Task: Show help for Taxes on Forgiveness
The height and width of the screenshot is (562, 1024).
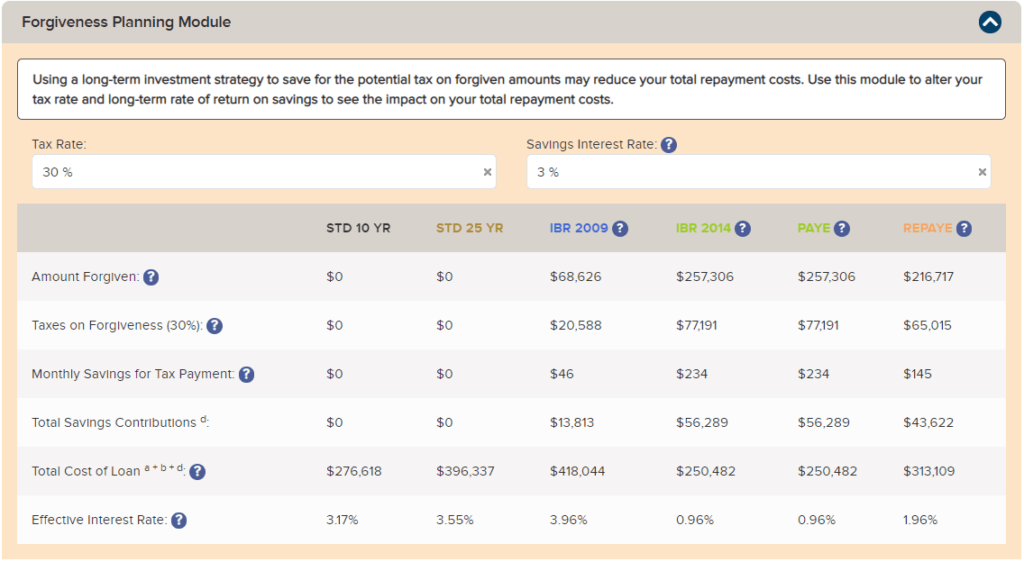Action: [214, 326]
